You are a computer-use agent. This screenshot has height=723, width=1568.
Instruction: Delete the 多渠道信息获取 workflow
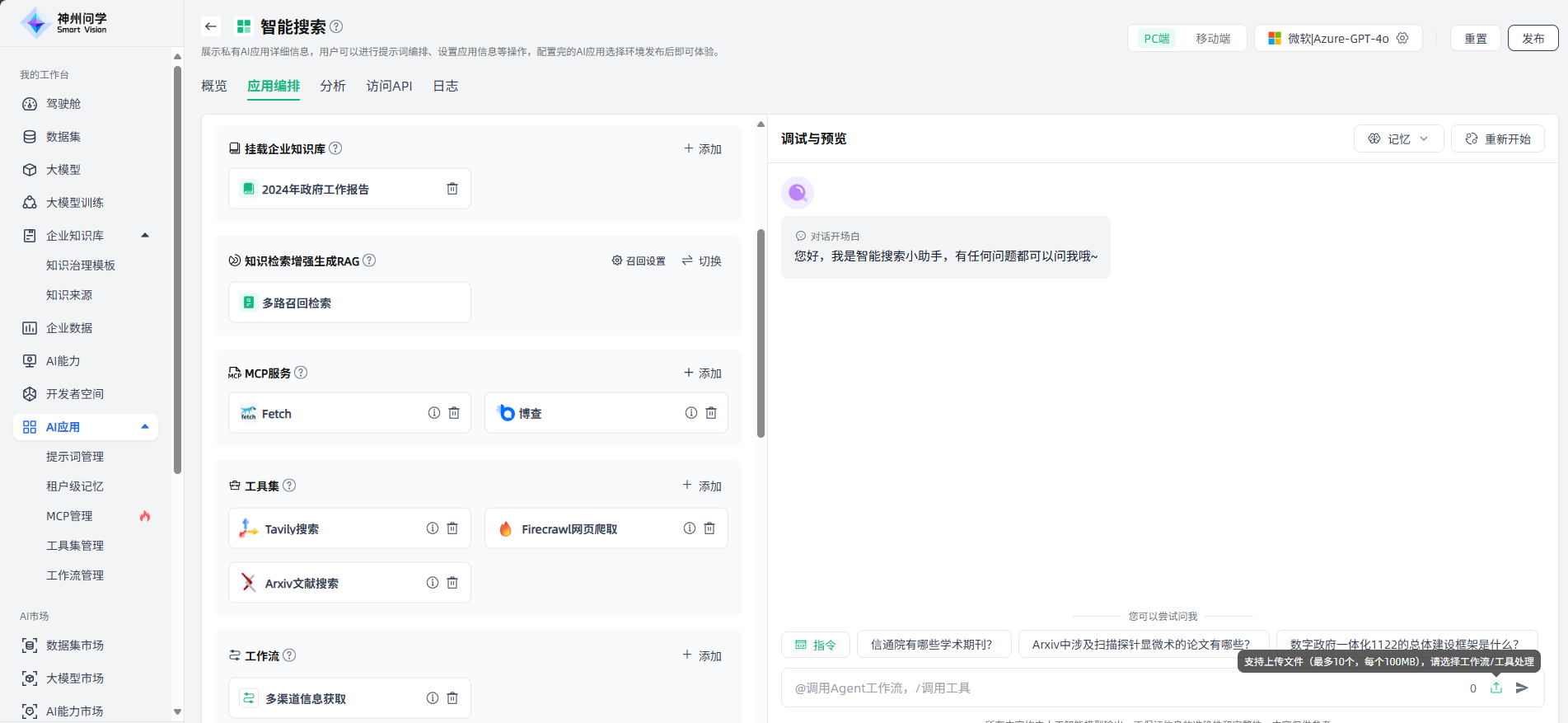point(452,698)
